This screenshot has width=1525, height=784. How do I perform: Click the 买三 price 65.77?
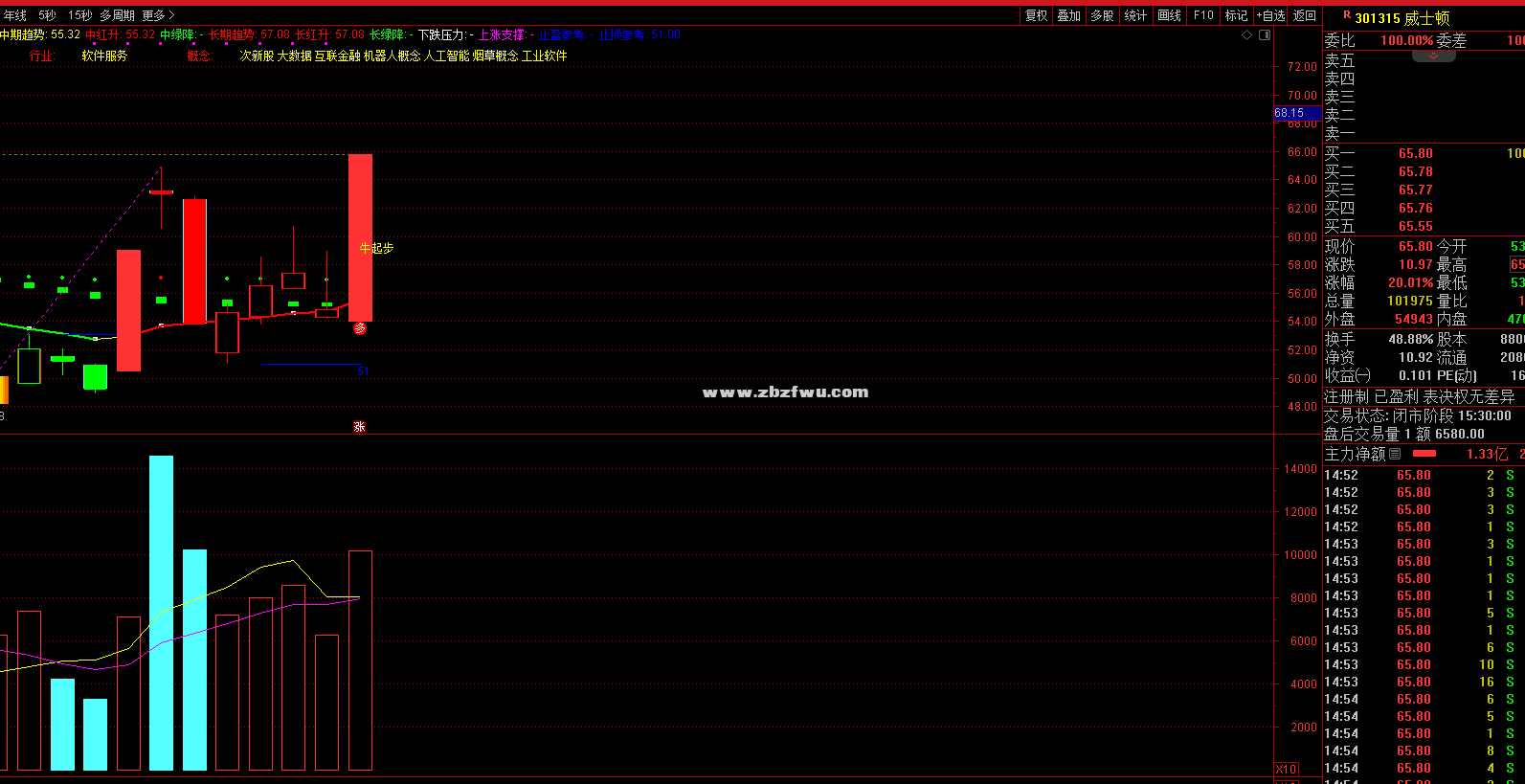[1415, 190]
